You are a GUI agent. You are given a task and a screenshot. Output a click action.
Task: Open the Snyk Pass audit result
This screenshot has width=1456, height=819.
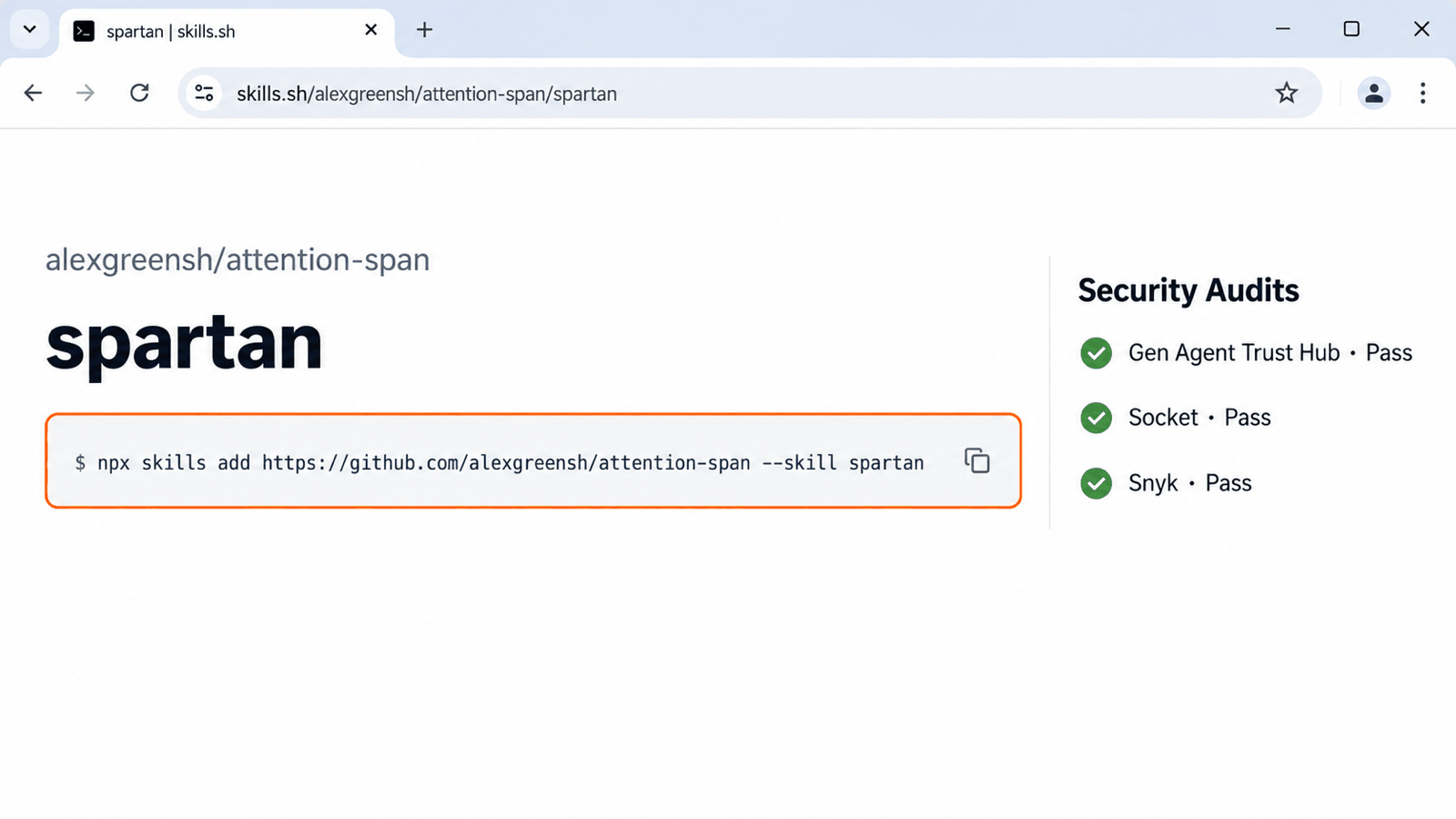(x=1166, y=483)
